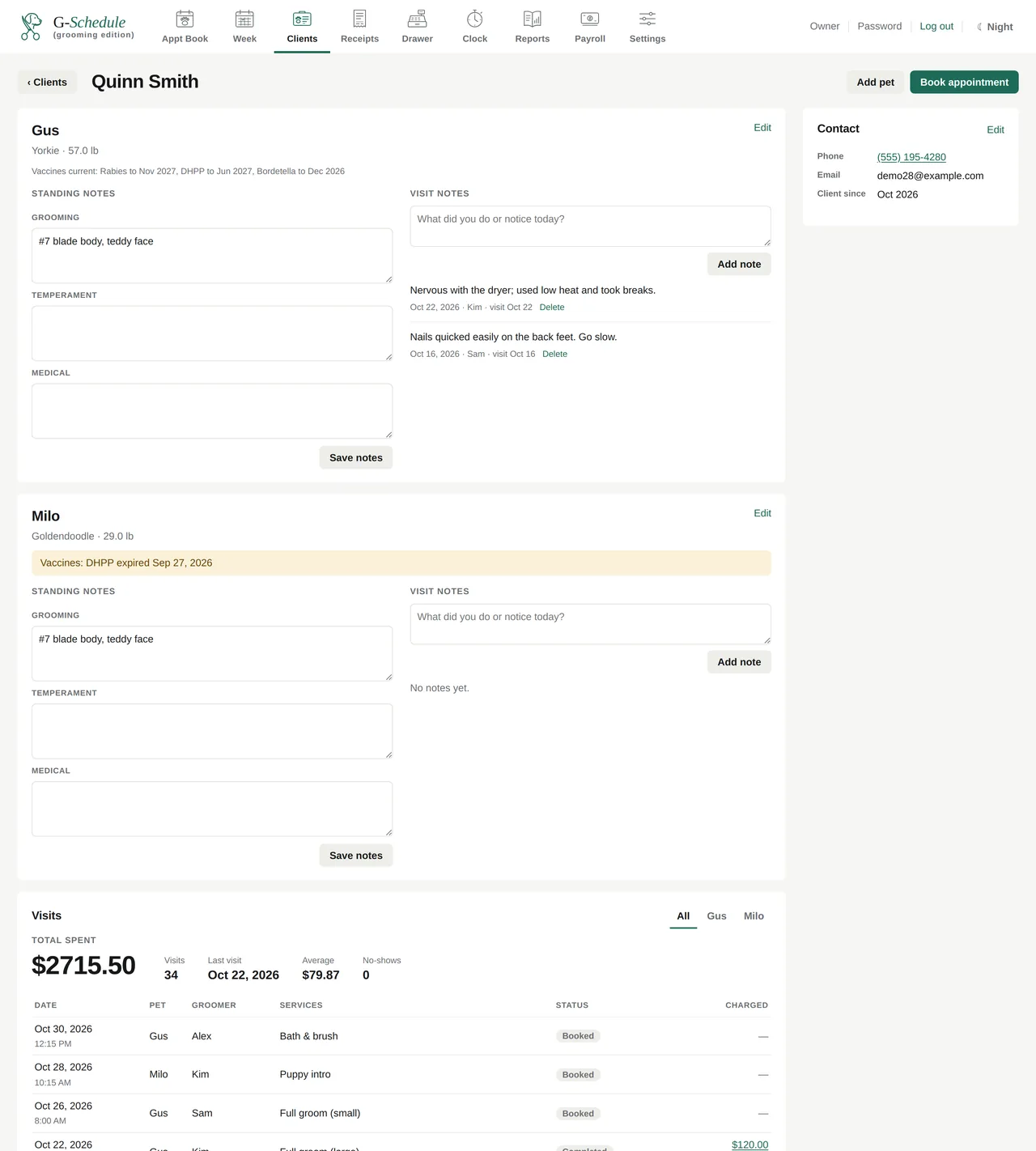The width and height of the screenshot is (1036, 1151).
Task: Click the G-Schedule scissors logo
Action: pos(32,27)
